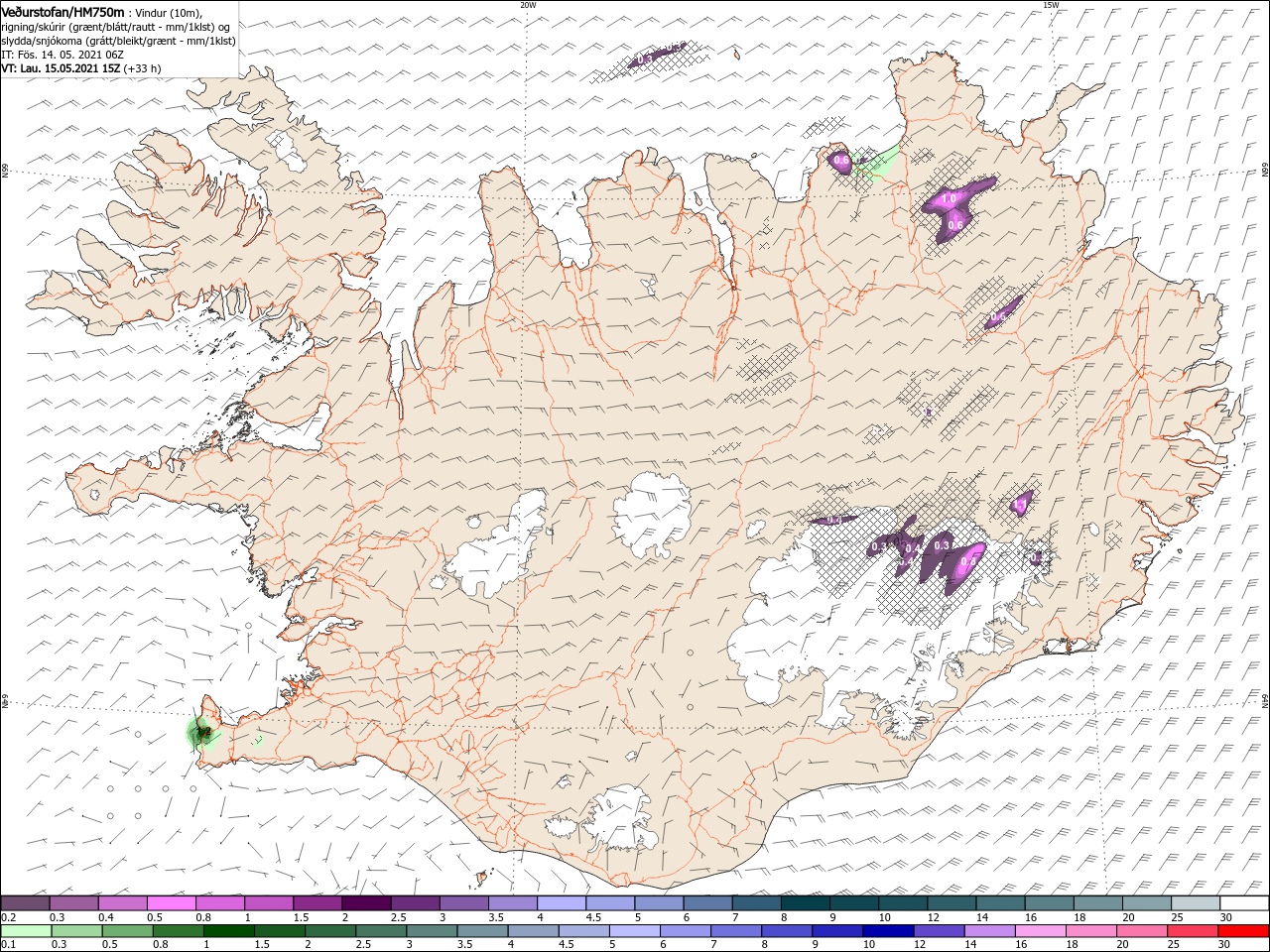
Task: Click the bright pink 0.5 swatch in the upper legend
Action: pyautogui.click(x=172, y=902)
